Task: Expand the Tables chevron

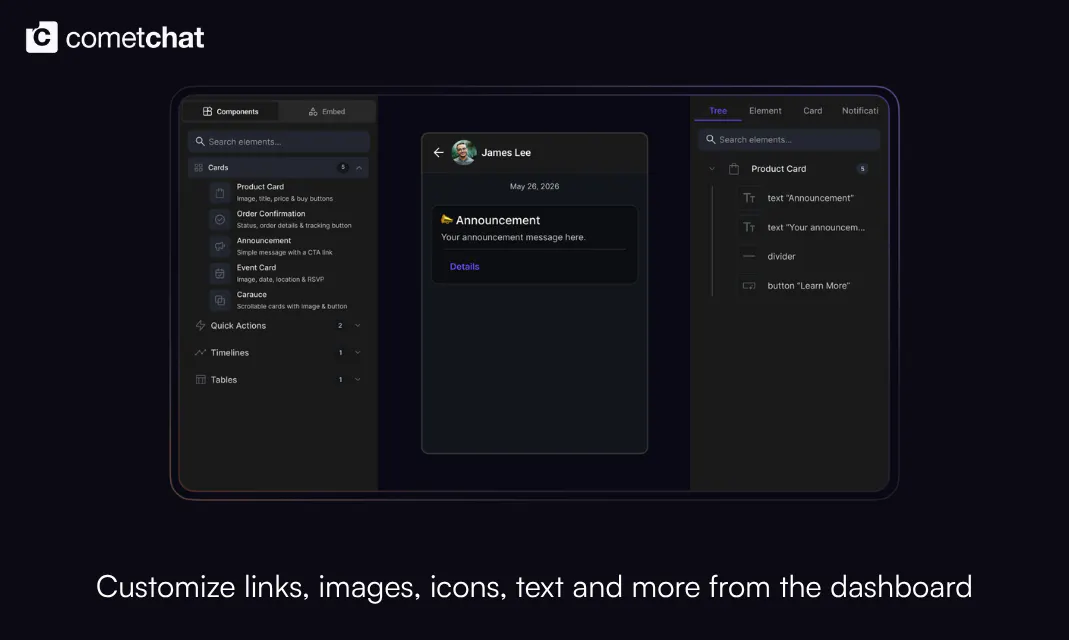Action: (x=357, y=380)
